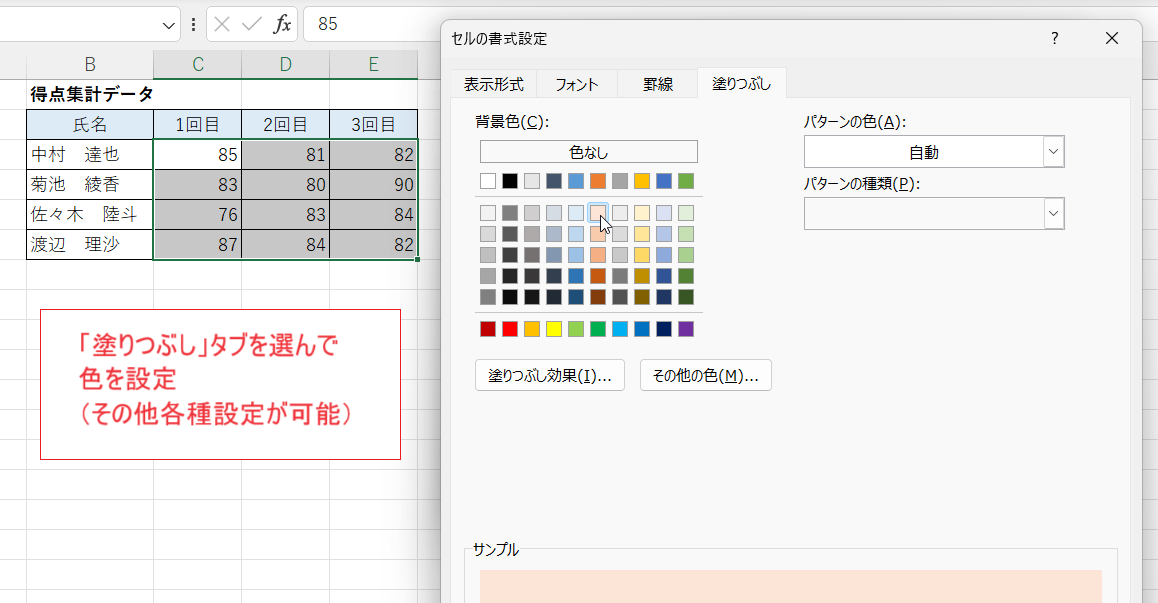
Task: Pick dark red swatch in standard colors
Action: pyautogui.click(x=487, y=329)
